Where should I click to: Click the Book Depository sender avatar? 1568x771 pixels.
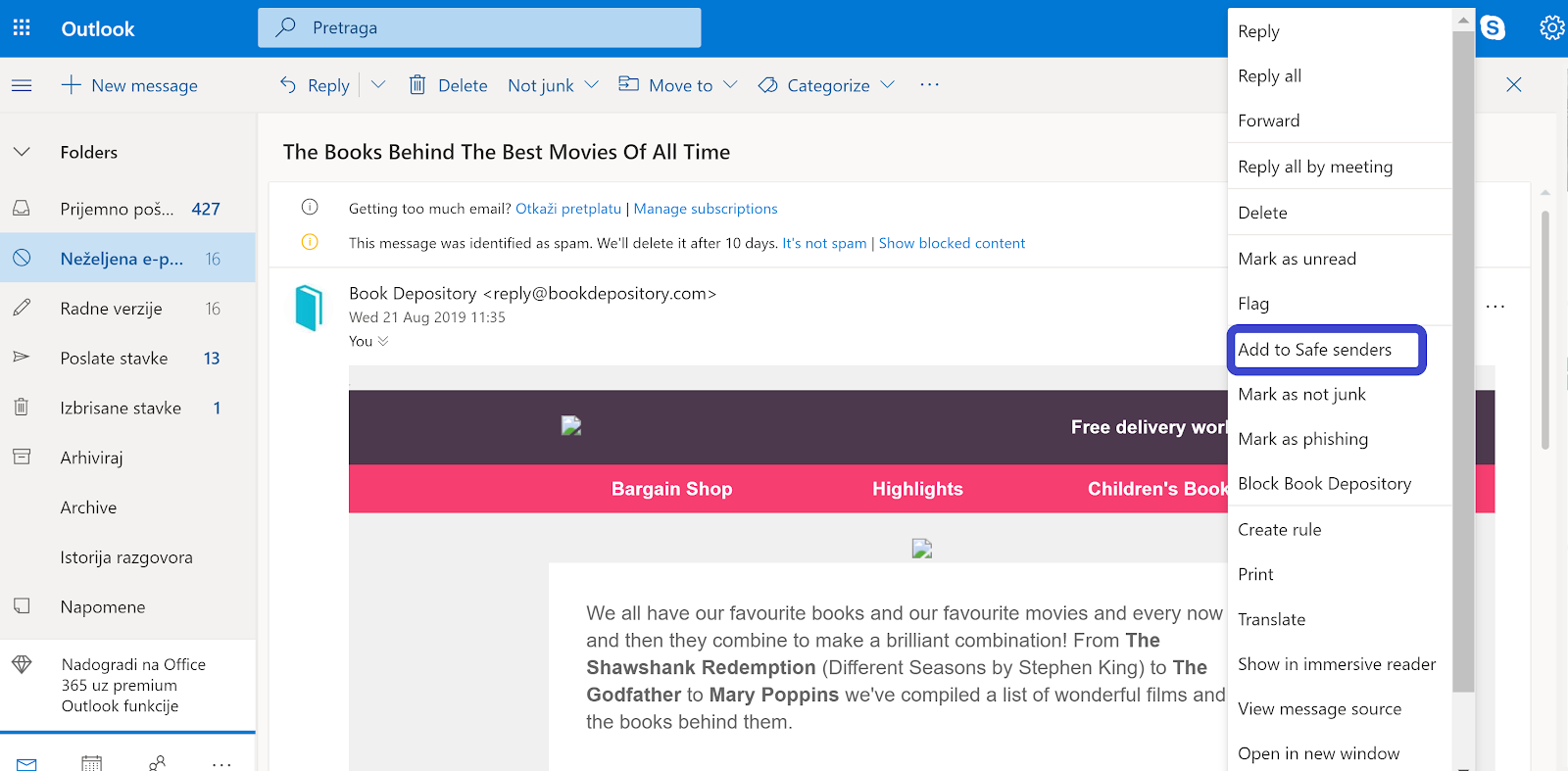coord(310,308)
